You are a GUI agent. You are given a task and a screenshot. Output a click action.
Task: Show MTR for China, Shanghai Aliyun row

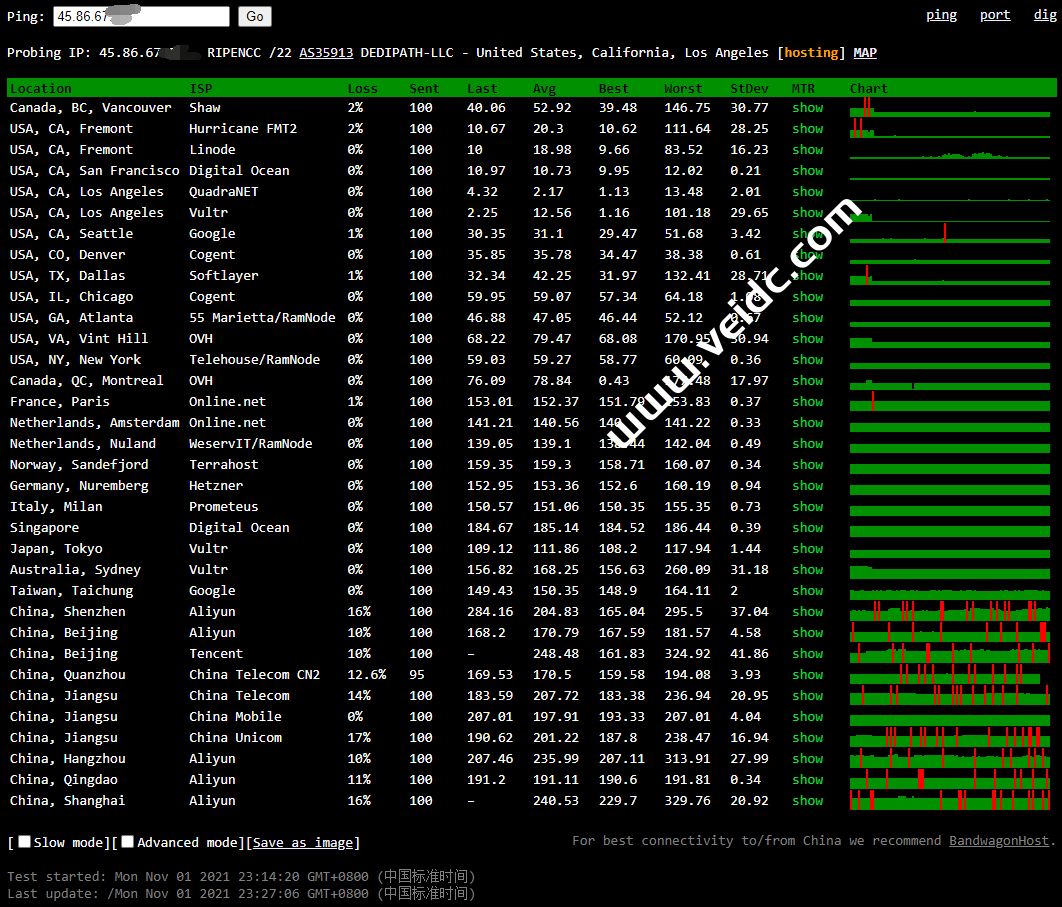[x=807, y=801]
